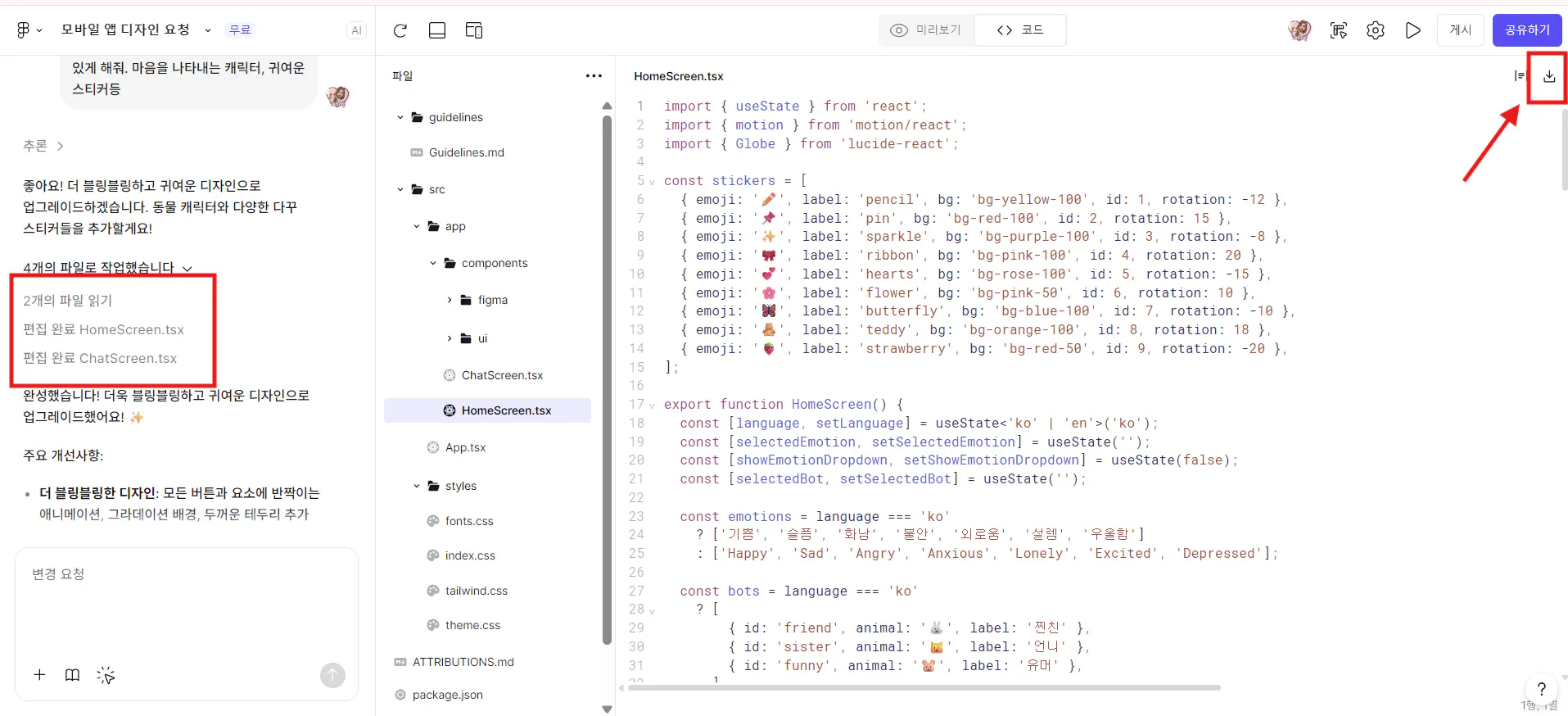
Task: Open ChatScreen.tsx in the file tree
Action: click(x=502, y=375)
